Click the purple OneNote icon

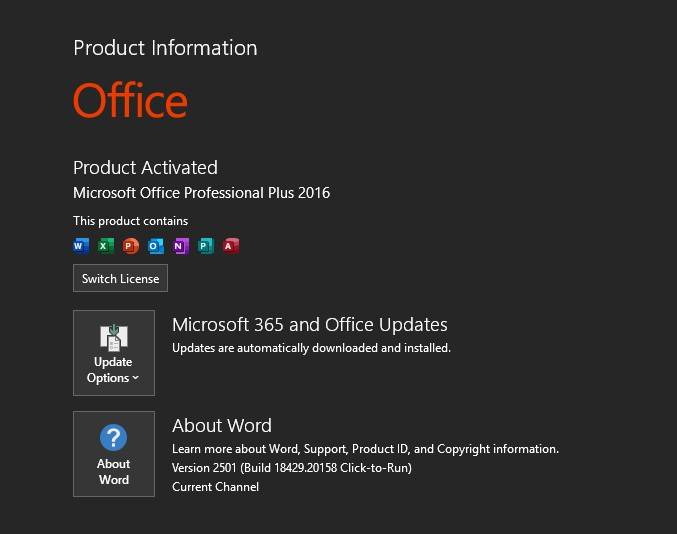pos(181,246)
